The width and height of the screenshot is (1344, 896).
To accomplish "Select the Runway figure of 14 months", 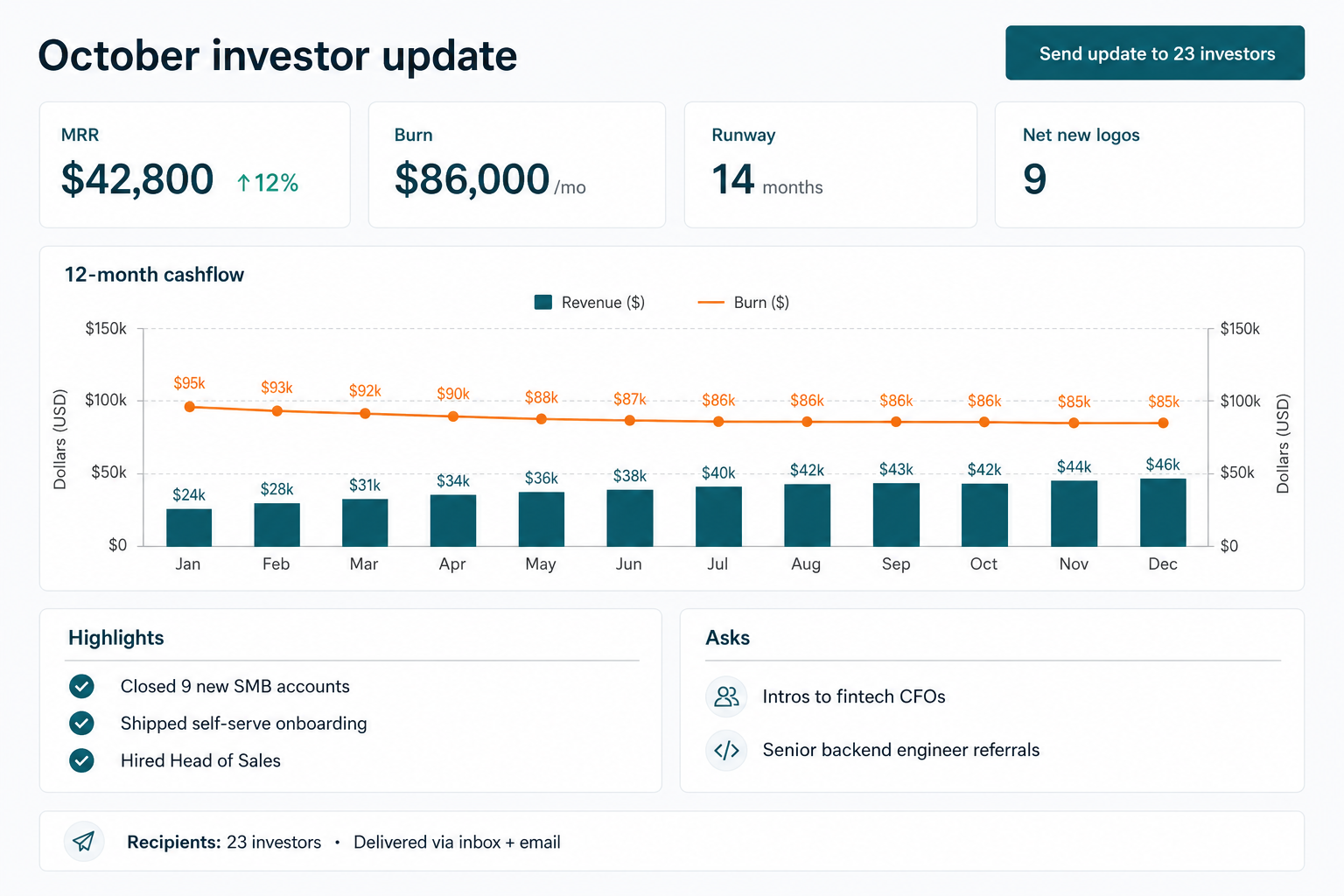I will tap(767, 179).
